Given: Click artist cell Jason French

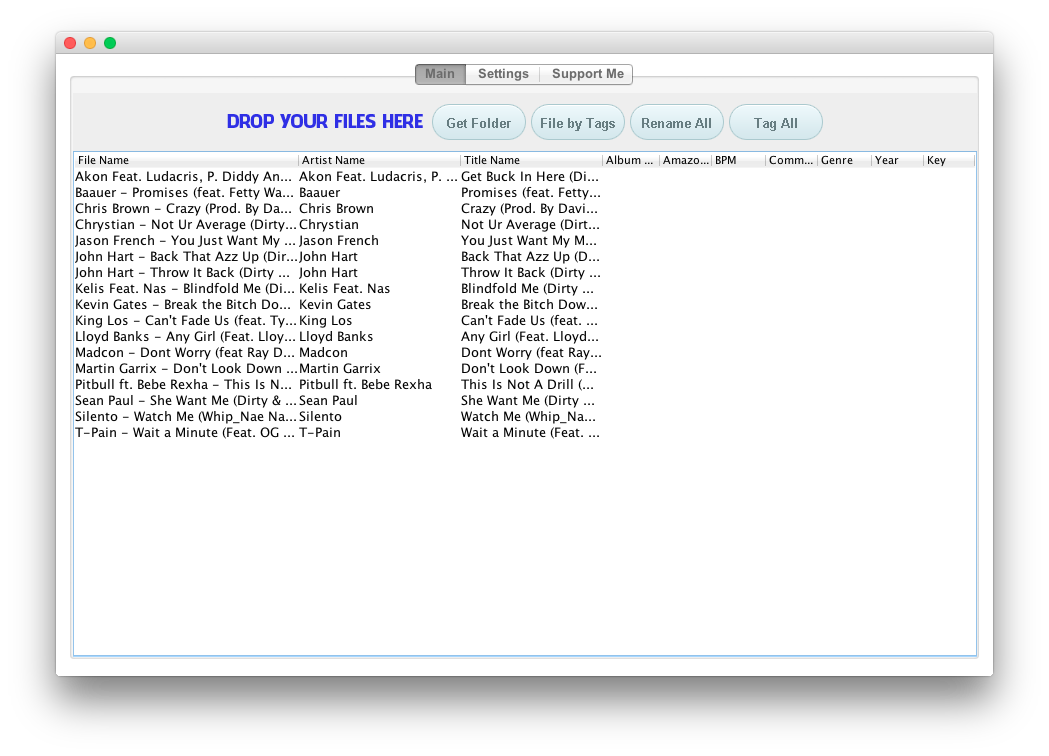Looking at the screenshot, I should click(379, 241).
